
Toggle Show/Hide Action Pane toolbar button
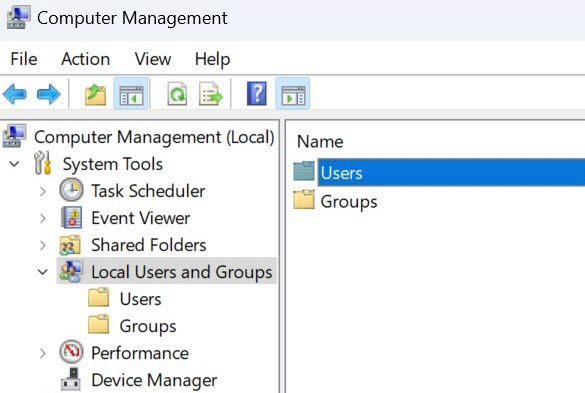(x=292, y=94)
